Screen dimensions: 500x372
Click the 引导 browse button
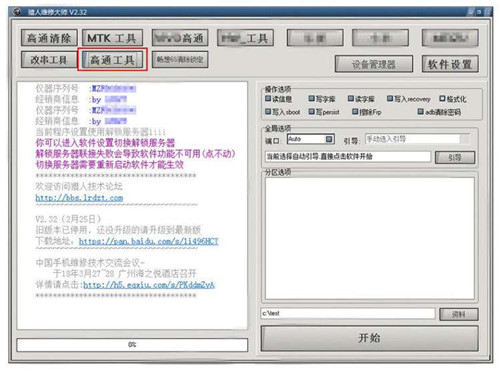click(x=455, y=157)
